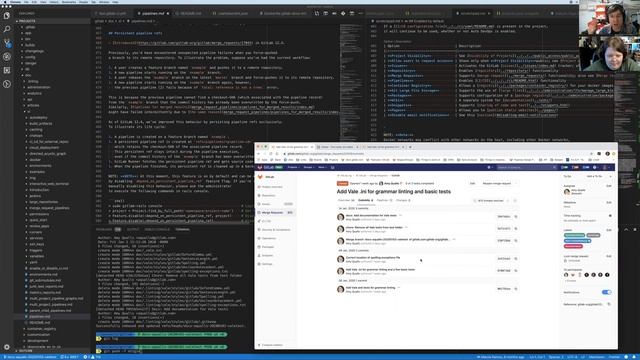The image size is (640, 360).
Task: Open the Groups dropdown in GitLab navbar
Action: tap(309, 167)
